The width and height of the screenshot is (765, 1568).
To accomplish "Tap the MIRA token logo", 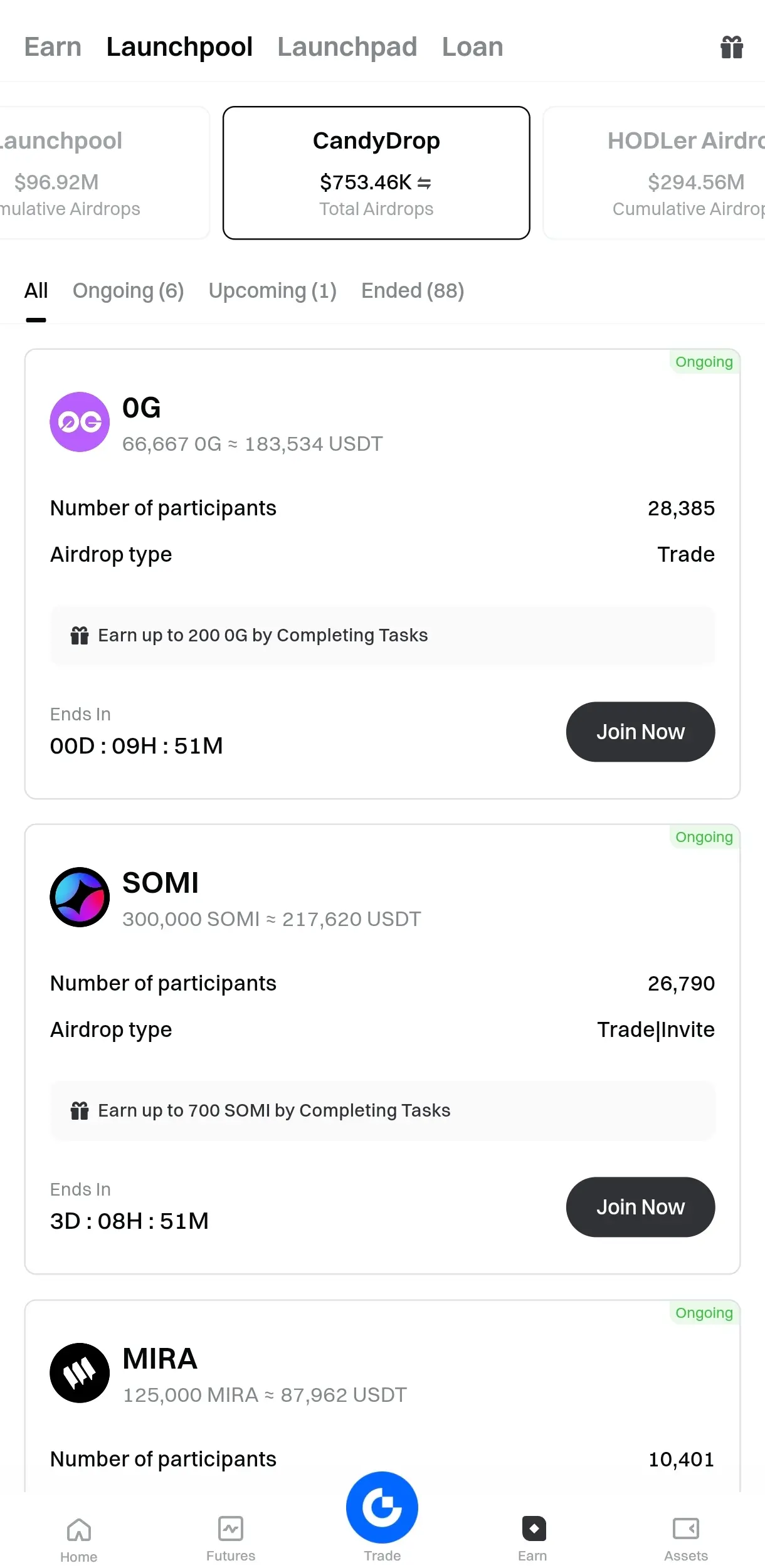I will [80, 1372].
